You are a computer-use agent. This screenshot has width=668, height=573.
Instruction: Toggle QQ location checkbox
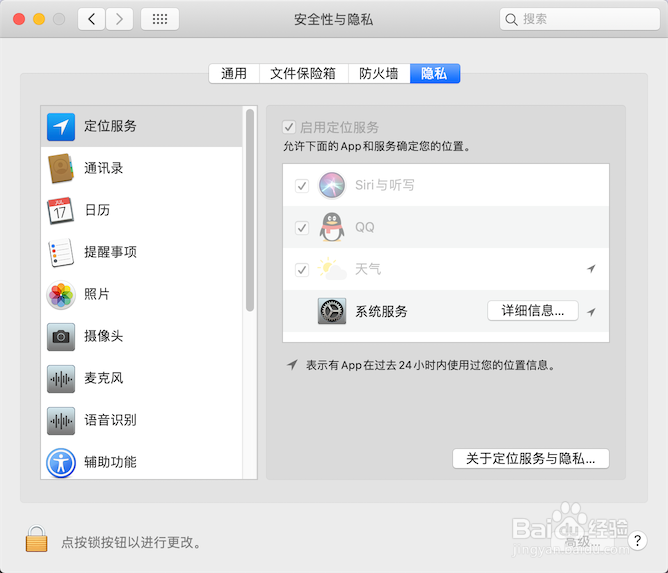(302, 227)
